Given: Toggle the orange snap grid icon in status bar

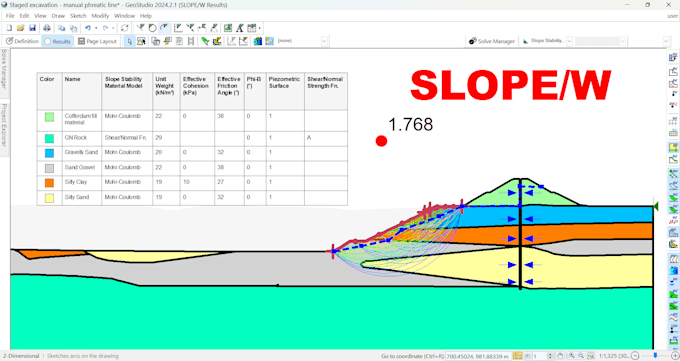Looking at the screenshot, I should point(517,356).
